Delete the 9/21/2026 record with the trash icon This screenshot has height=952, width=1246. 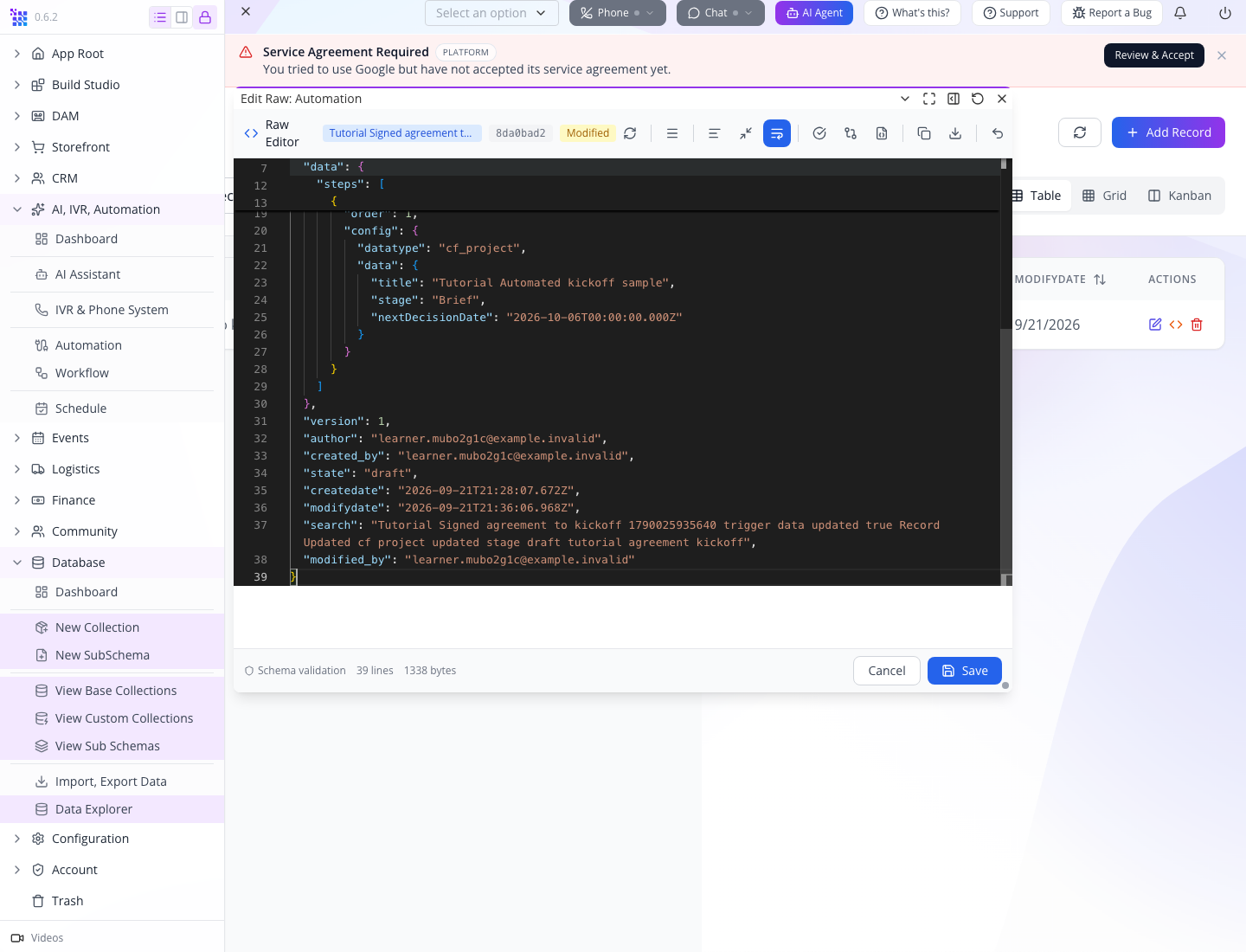pos(1197,325)
